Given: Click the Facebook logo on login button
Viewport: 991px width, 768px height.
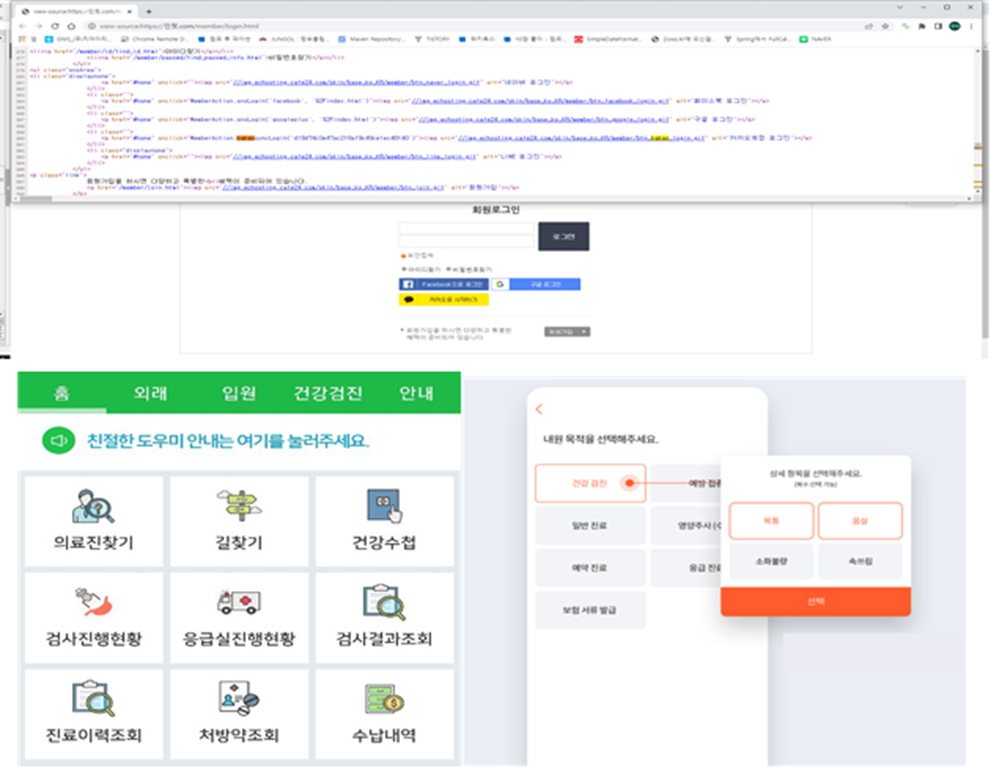Looking at the screenshot, I should [408, 284].
